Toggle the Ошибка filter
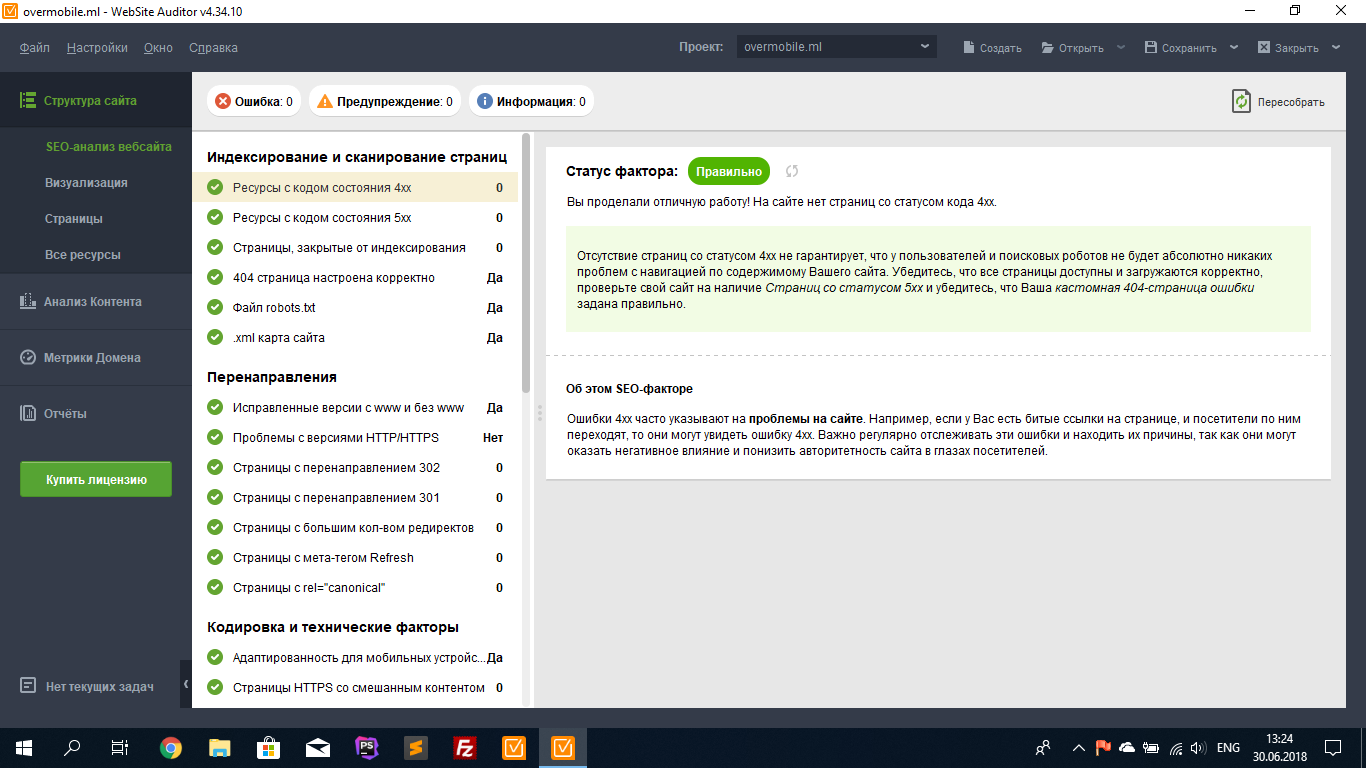 coord(253,101)
